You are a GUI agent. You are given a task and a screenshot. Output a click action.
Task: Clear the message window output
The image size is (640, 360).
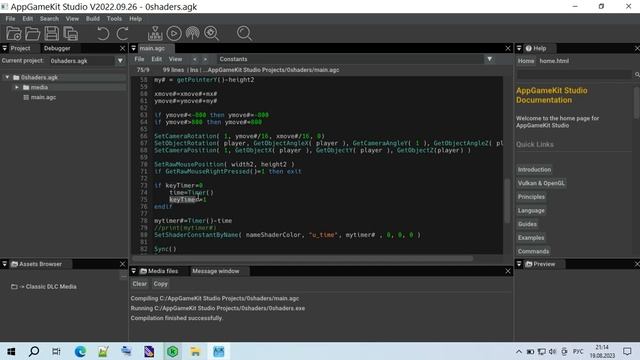[x=140, y=284]
